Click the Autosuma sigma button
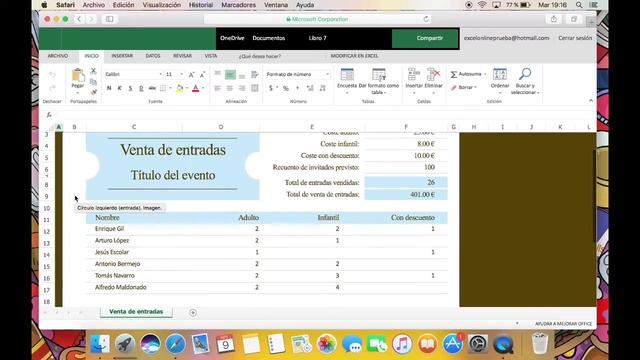640x360 pixels. [466, 74]
